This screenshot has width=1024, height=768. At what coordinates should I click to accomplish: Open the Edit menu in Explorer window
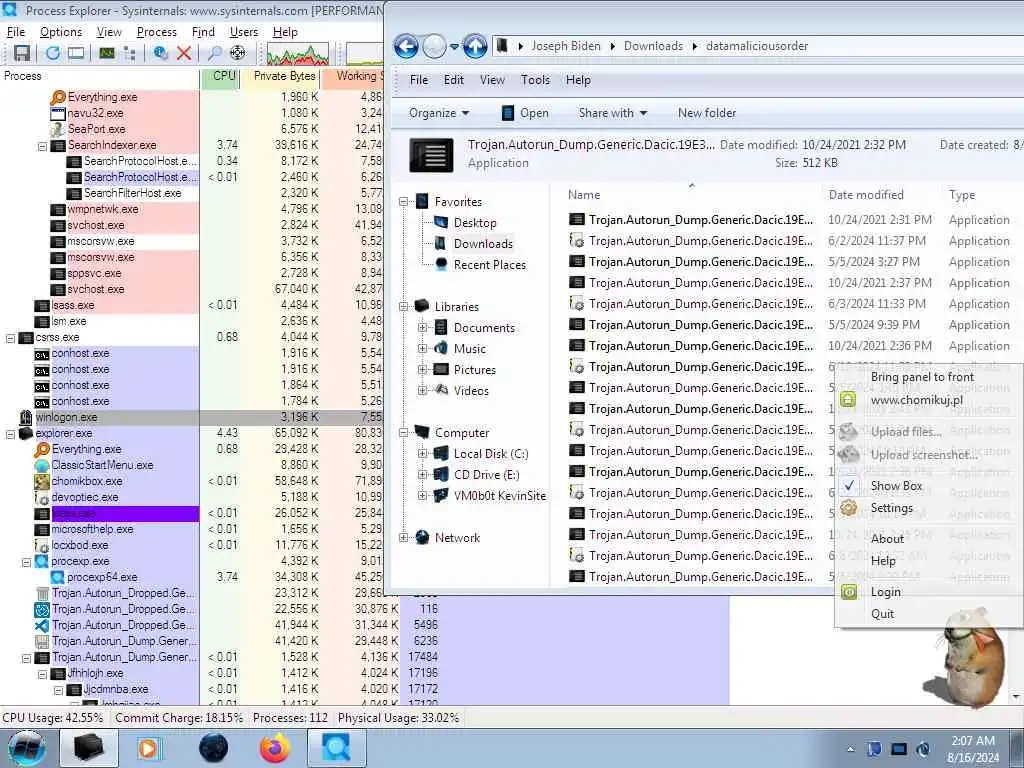[x=453, y=80]
